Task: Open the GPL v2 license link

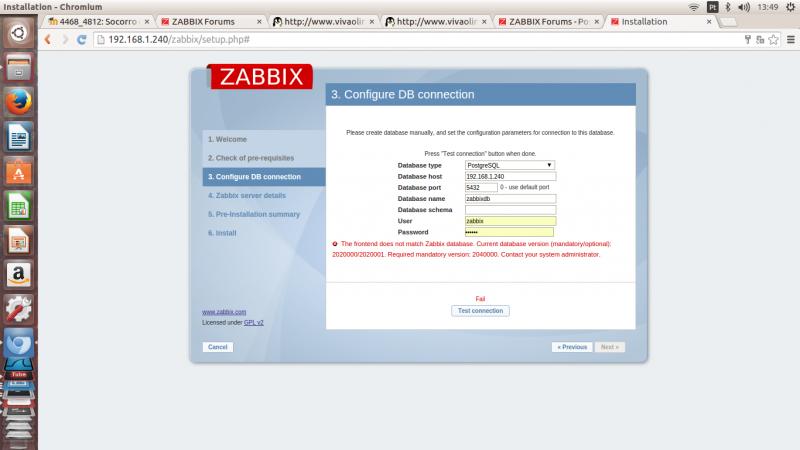Action: [x=254, y=322]
